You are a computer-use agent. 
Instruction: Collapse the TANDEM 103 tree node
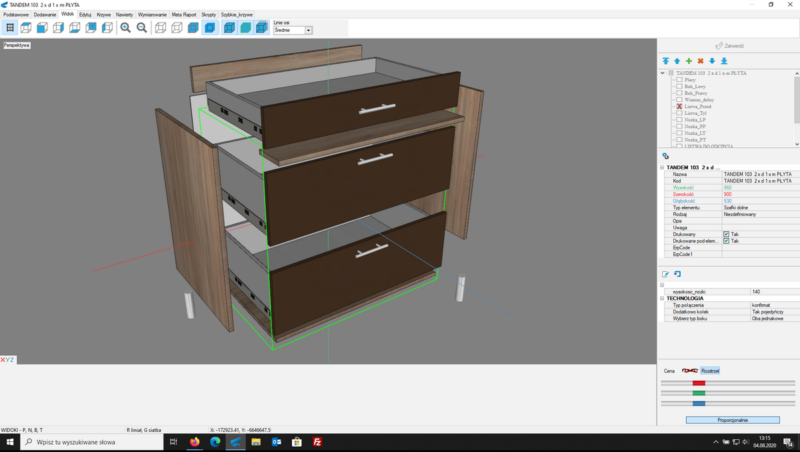663,73
